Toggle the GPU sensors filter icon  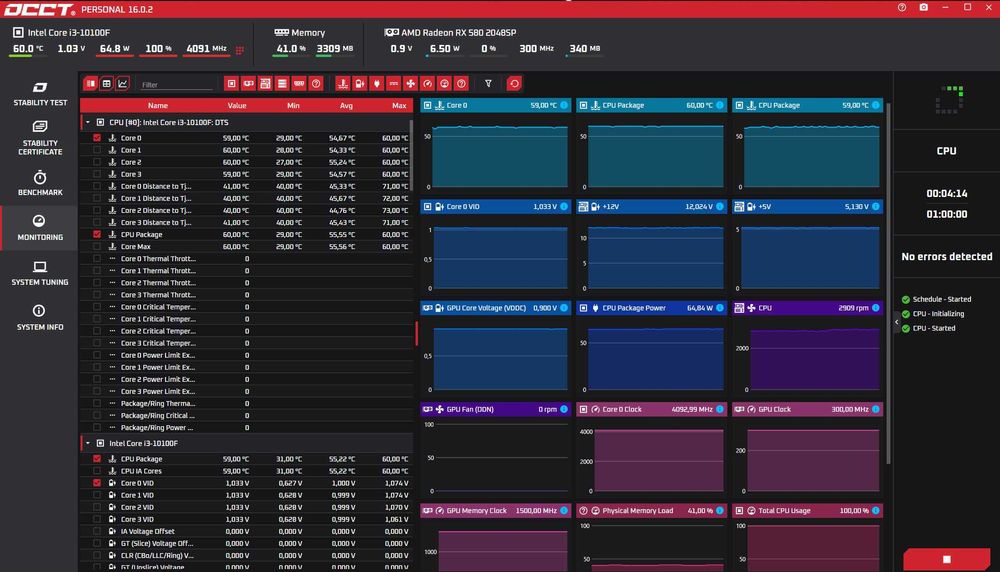[248, 84]
